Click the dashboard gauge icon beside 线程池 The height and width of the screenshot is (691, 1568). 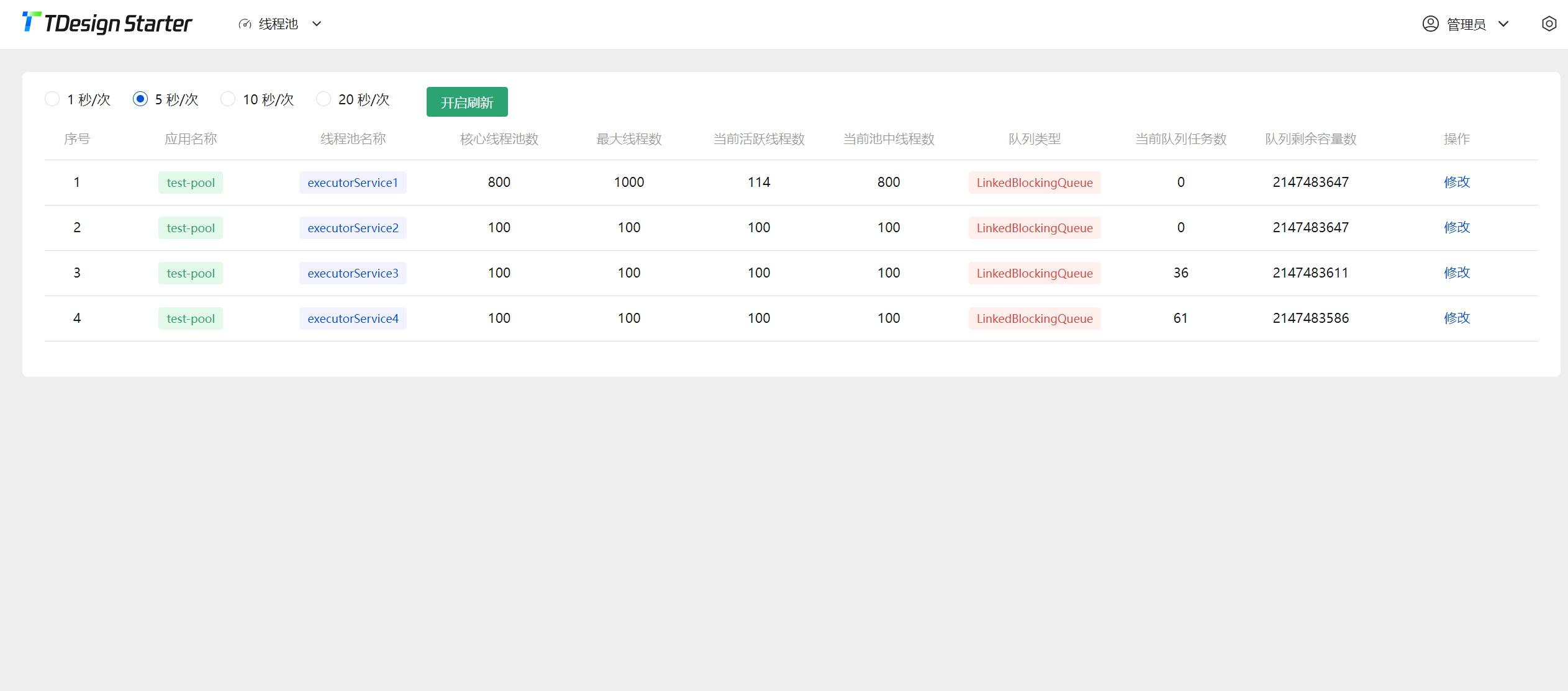click(x=245, y=24)
